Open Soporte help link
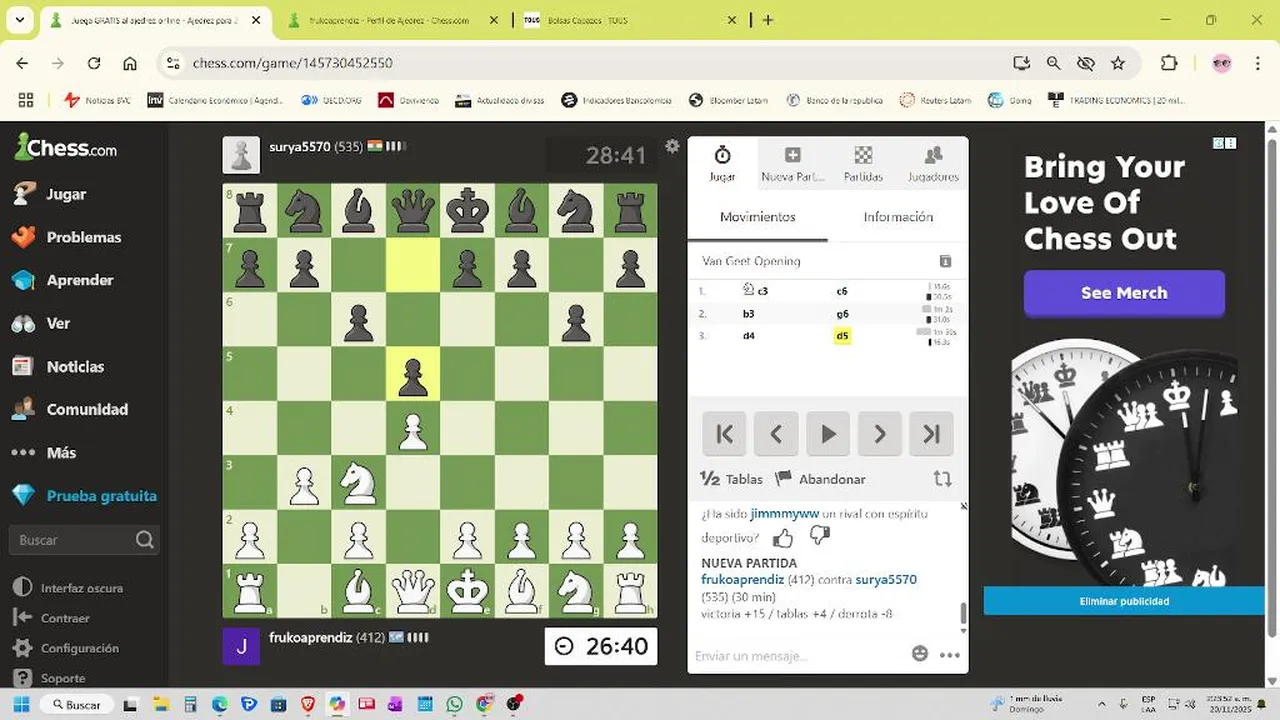This screenshot has width=1280, height=720. point(50,678)
